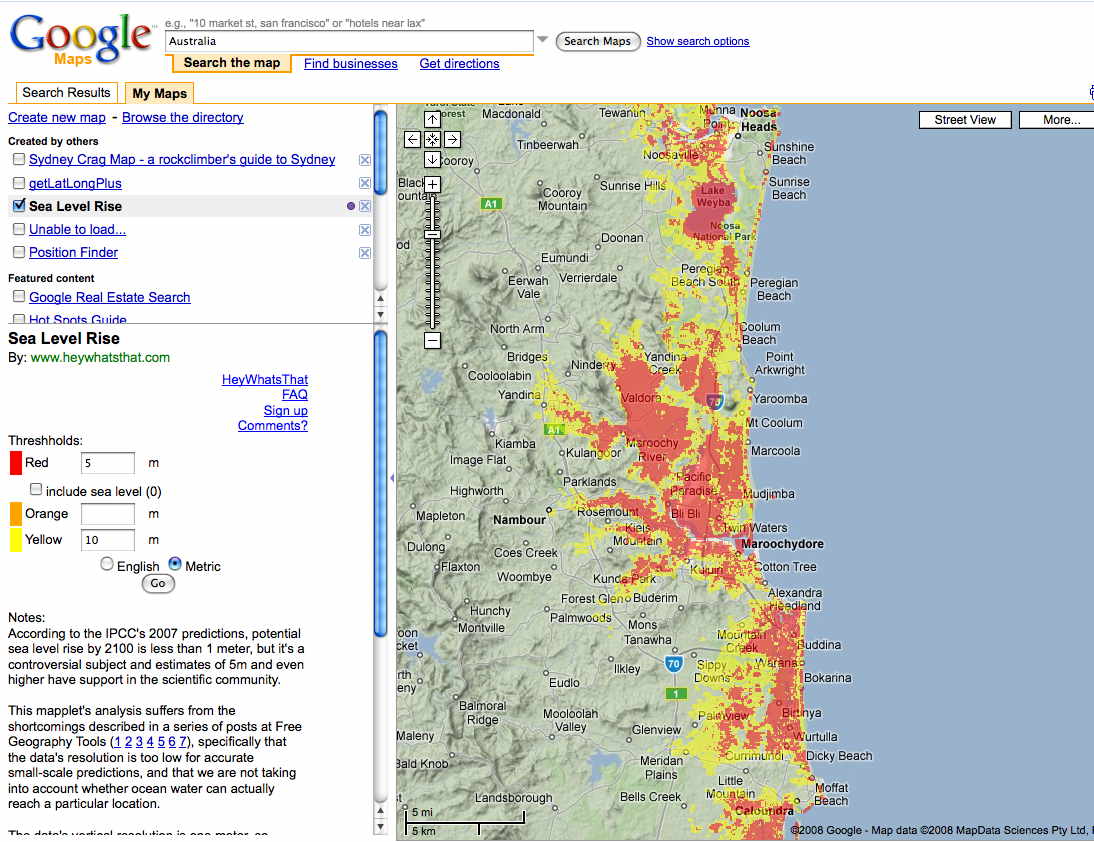Click the notes panel scroll up arrow
The width and height of the screenshot is (1094, 842).
(x=380, y=811)
